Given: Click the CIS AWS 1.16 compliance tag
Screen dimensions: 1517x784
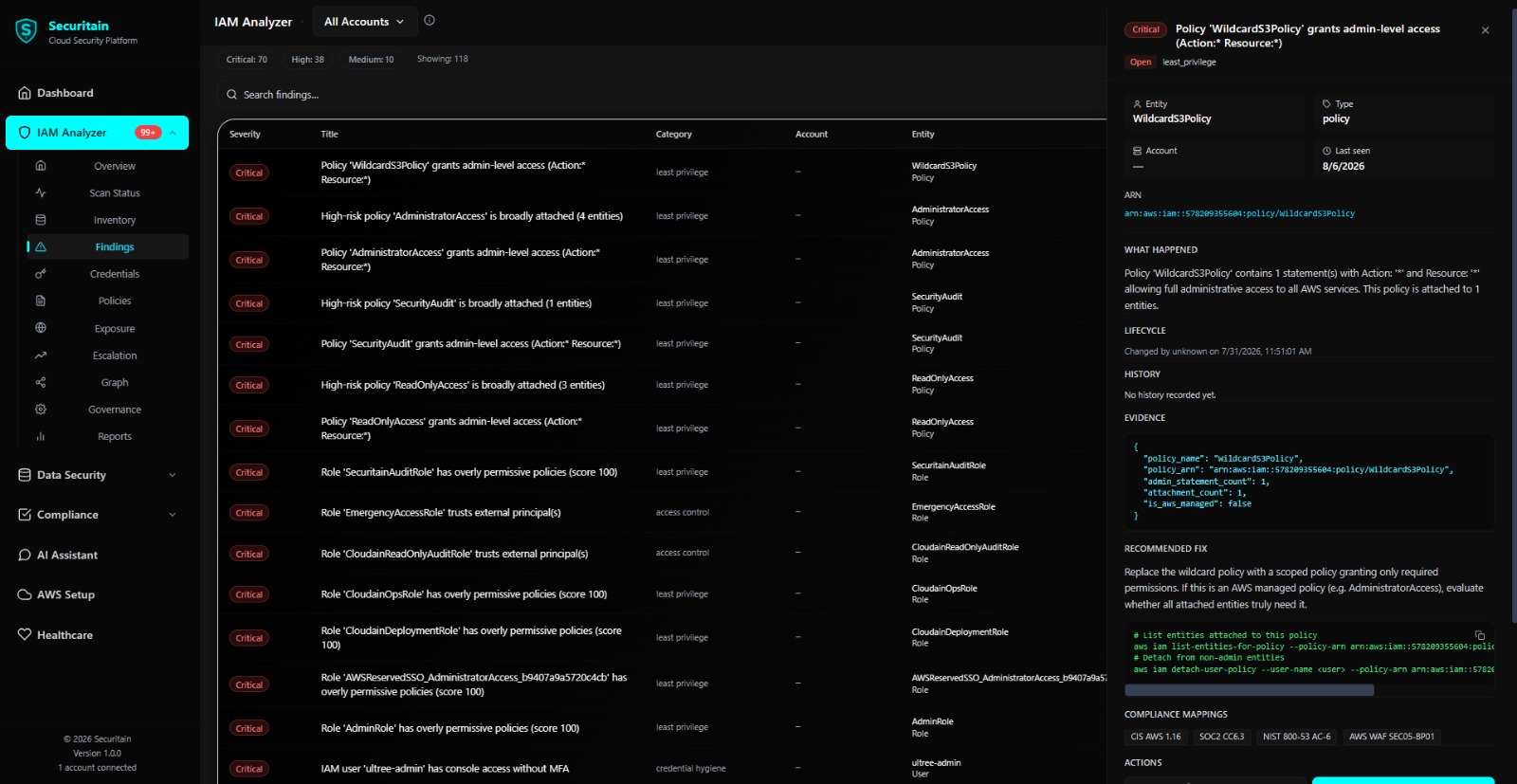Looking at the screenshot, I should pyautogui.click(x=1156, y=737).
